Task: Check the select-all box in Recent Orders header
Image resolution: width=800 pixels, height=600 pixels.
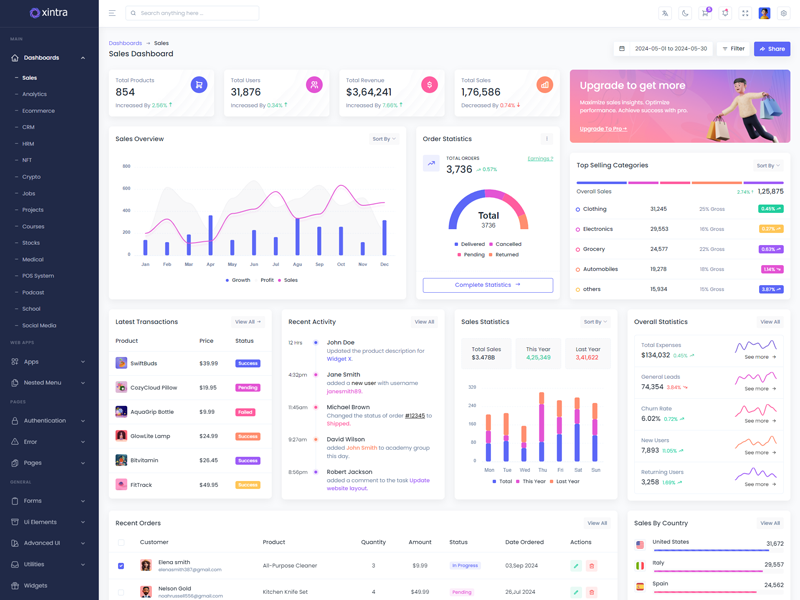Action: pyautogui.click(x=121, y=542)
